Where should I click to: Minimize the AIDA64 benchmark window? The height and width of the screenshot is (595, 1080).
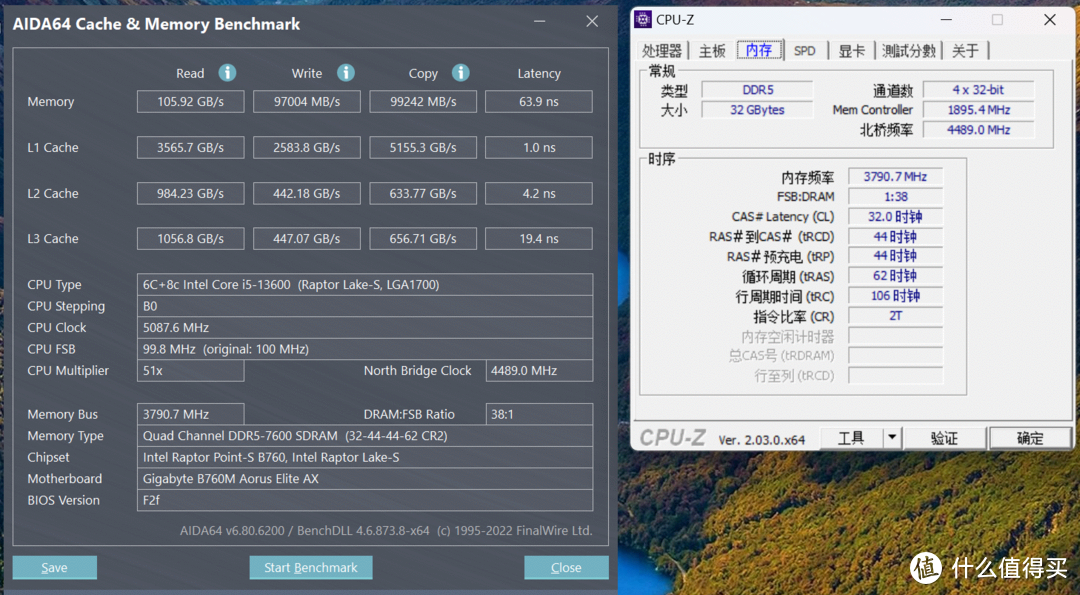click(x=539, y=21)
